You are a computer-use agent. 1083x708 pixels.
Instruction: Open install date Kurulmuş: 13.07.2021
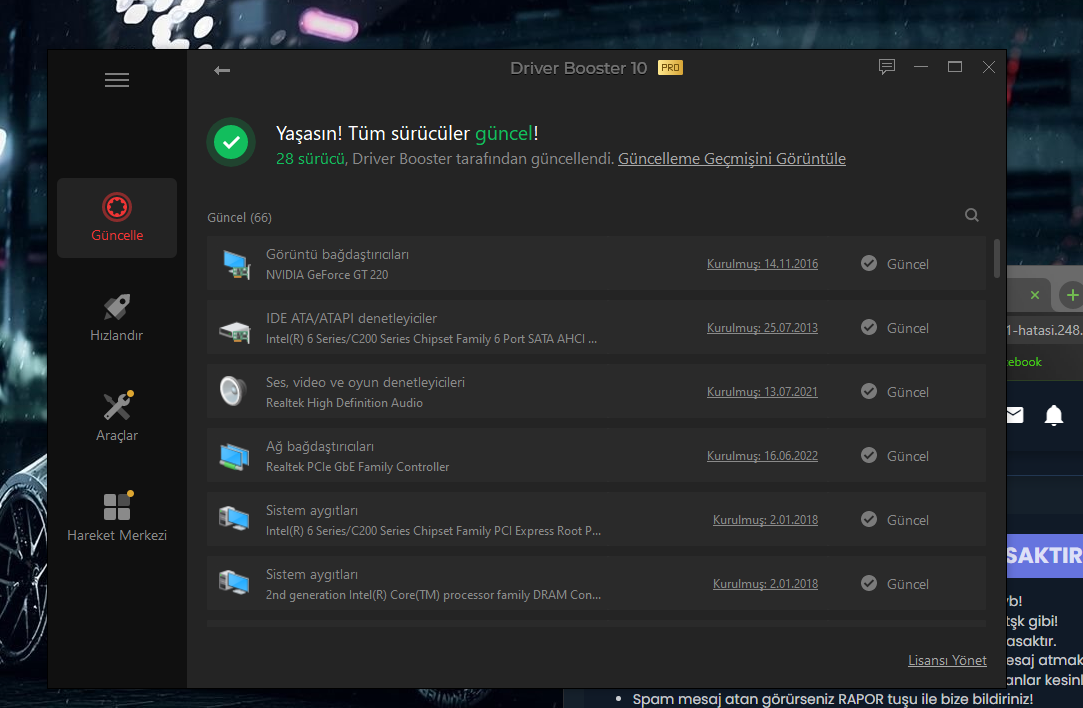tap(762, 392)
